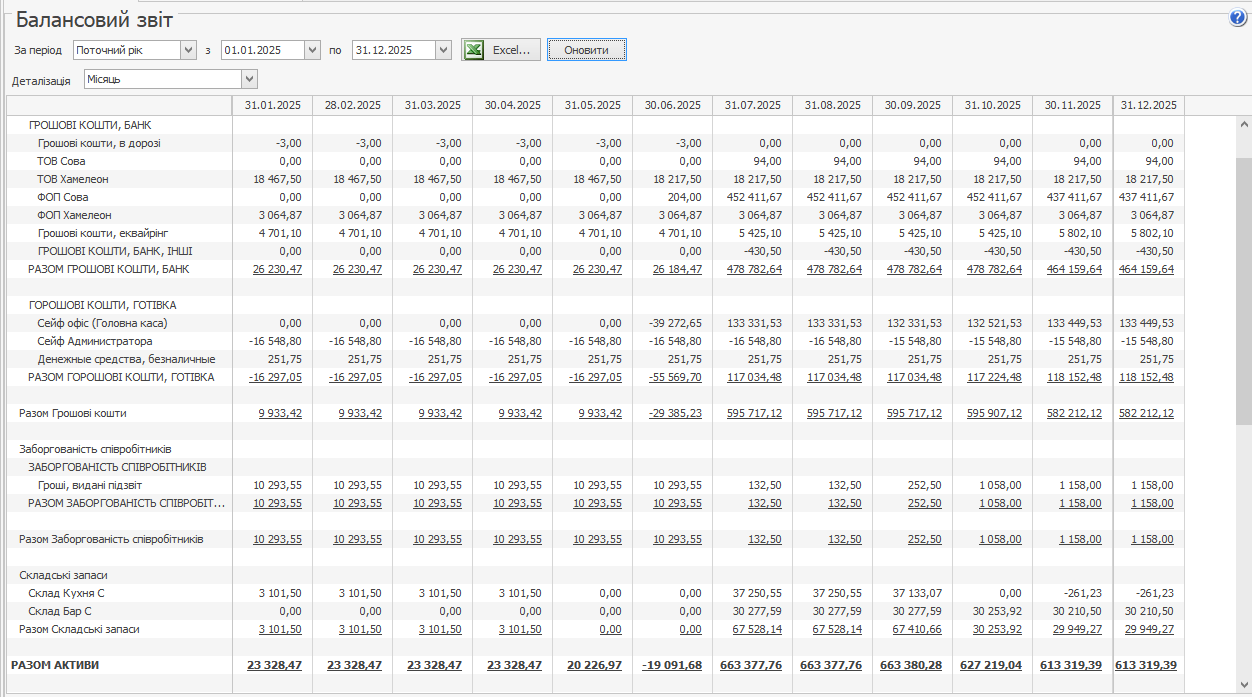
Task: Select the 30.06.2025 column header
Action: click(x=672, y=105)
